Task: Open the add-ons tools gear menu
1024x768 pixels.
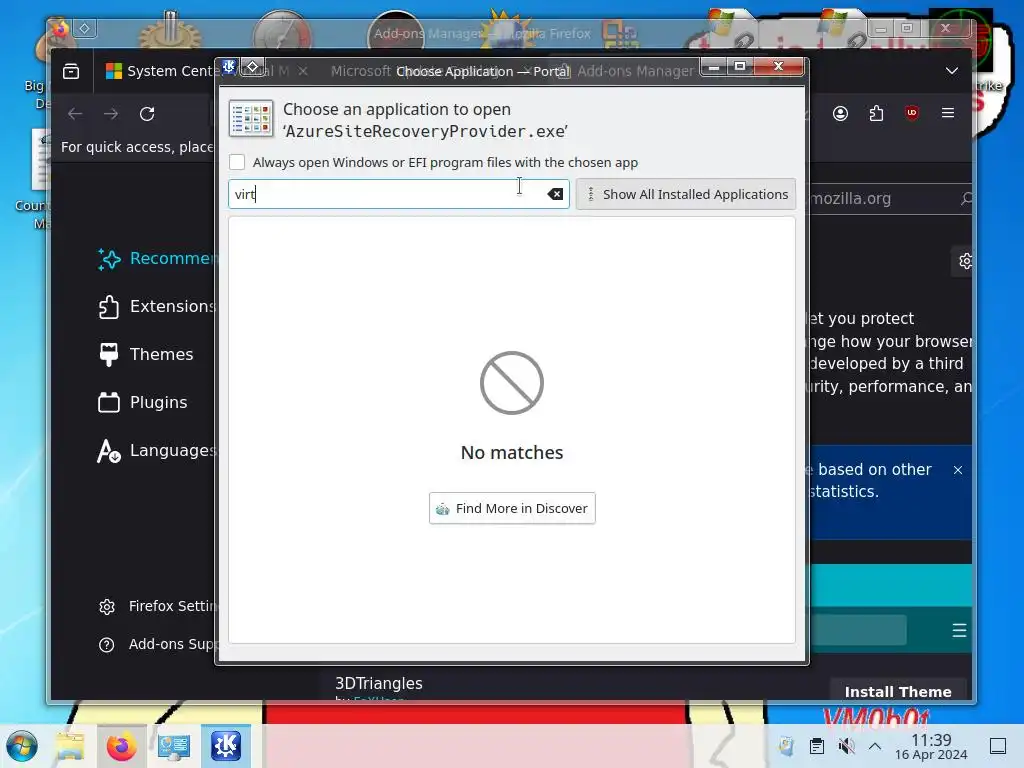Action: [x=965, y=261]
